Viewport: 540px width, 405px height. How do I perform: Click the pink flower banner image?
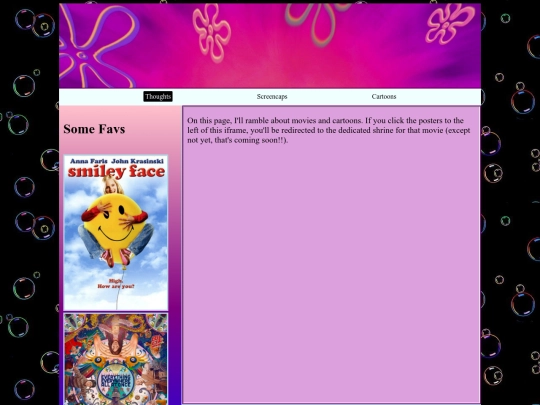click(x=270, y=45)
